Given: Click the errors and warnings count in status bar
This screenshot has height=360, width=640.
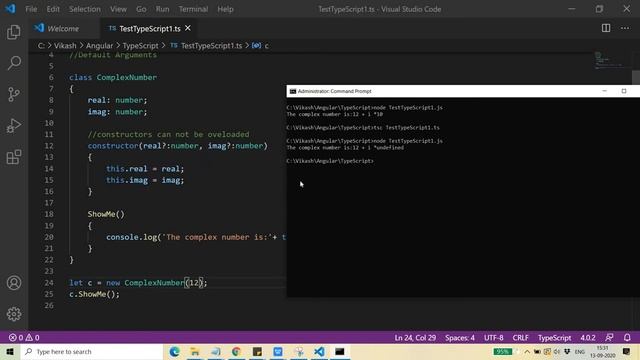Looking at the screenshot, I should click(x=24, y=338).
